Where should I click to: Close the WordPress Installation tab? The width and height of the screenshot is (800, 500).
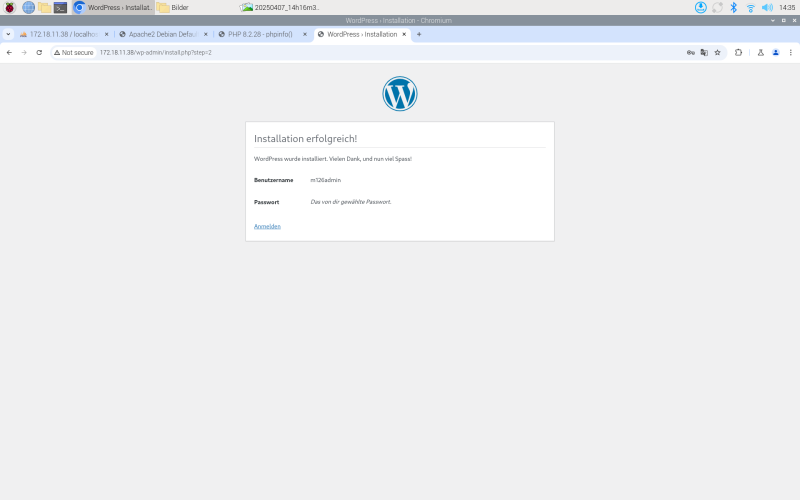404,34
